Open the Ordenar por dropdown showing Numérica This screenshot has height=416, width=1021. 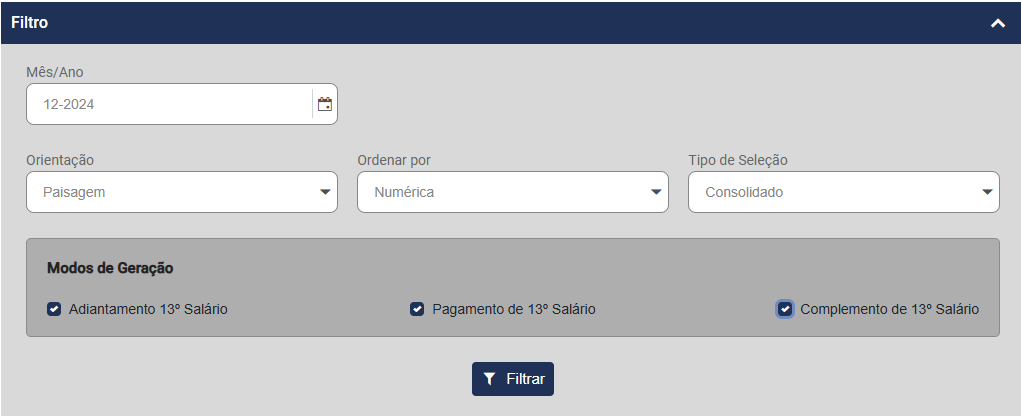click(500, 192)
